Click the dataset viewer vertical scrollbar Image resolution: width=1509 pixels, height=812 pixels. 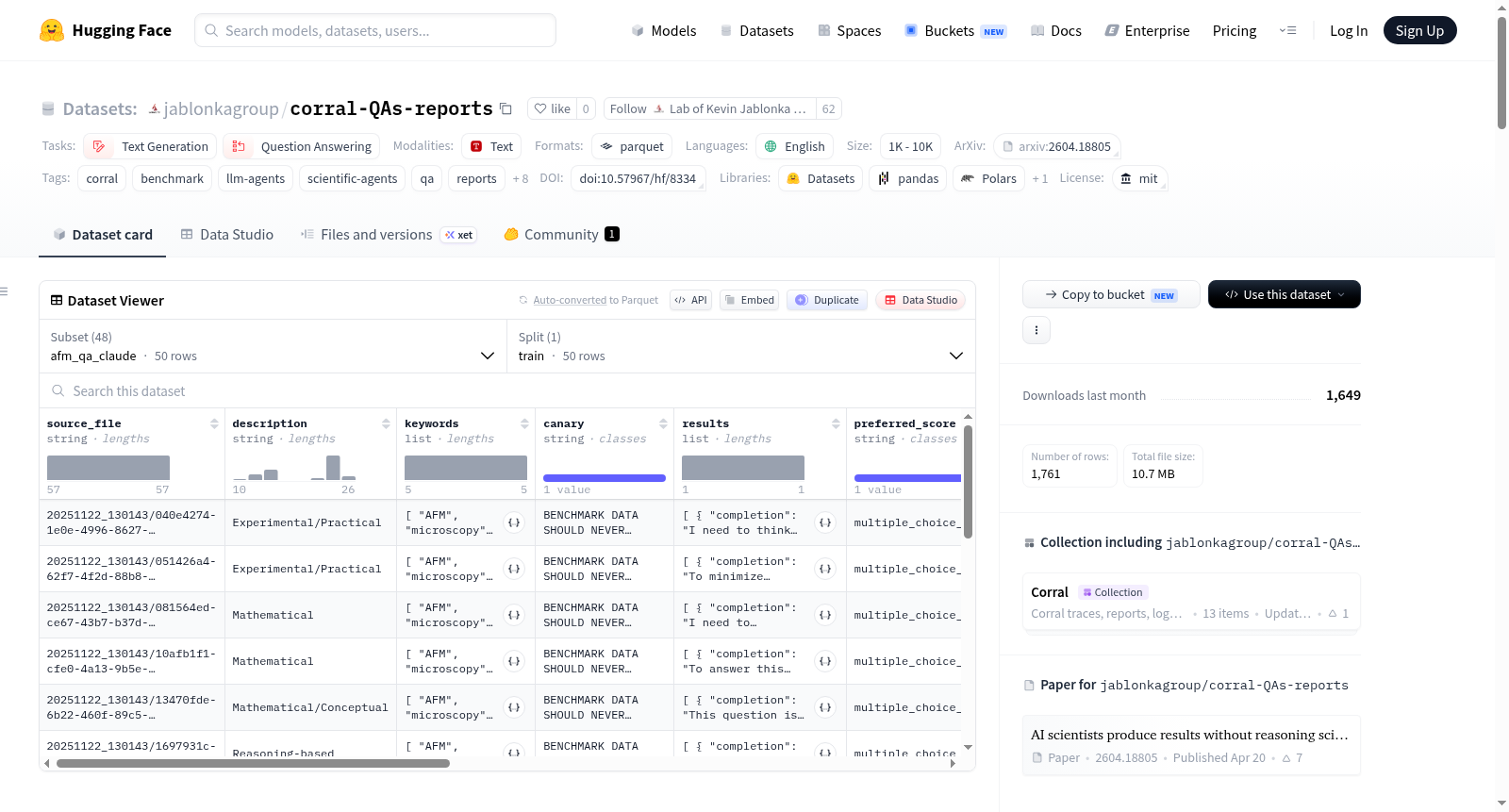tap(968, 481)
